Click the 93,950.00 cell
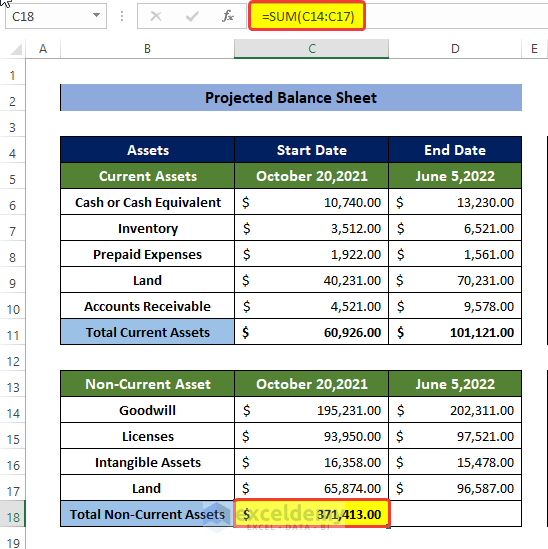548x549 pixels. [311, 436]
